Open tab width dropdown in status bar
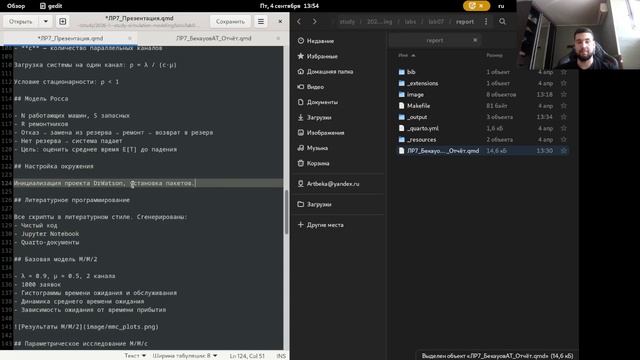This screenshot has width=640, height=360. coord(185,356)
